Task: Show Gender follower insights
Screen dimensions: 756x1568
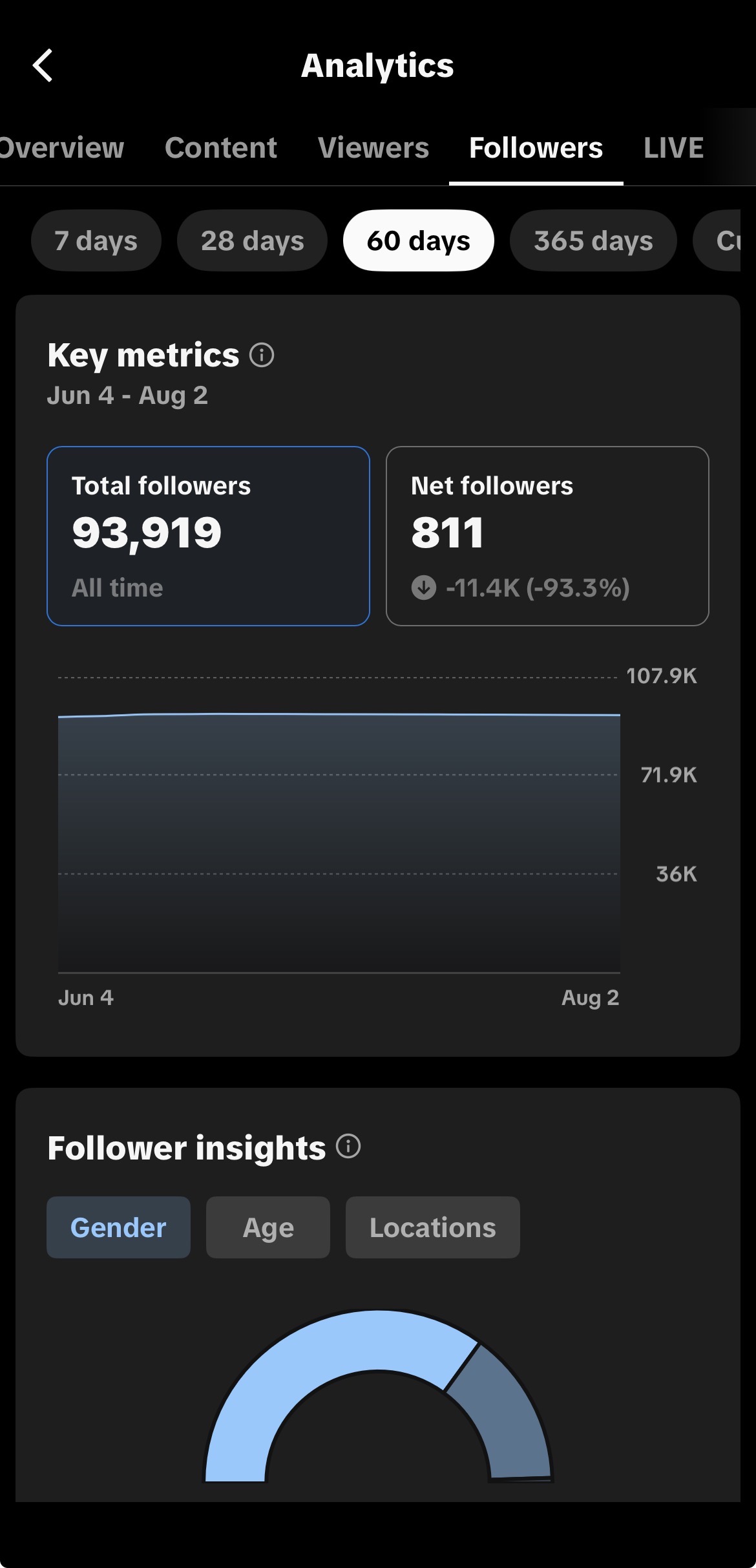Action: [118, 1227]
